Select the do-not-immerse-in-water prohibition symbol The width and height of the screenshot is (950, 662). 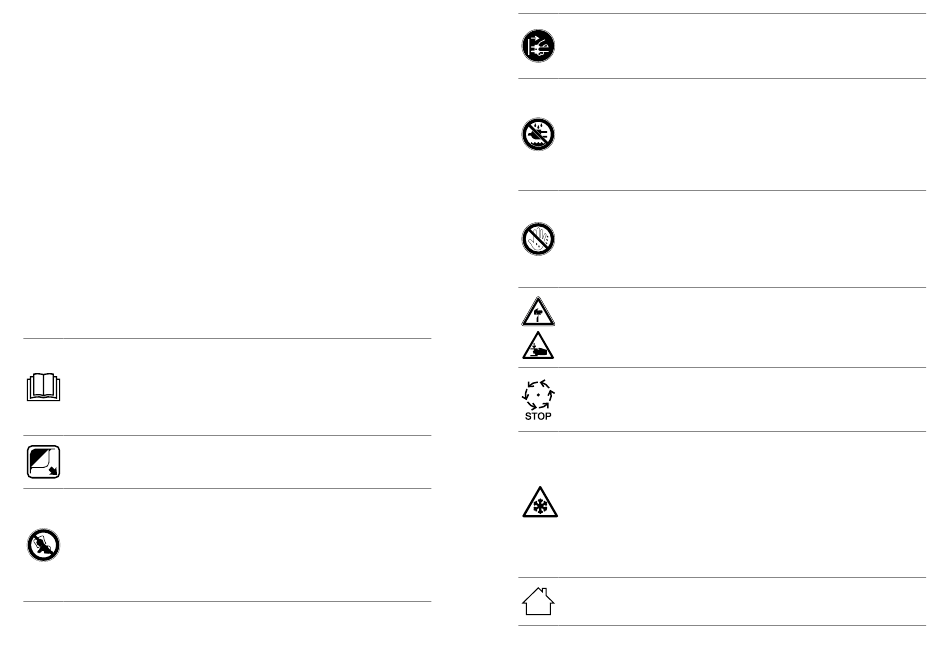538,135
